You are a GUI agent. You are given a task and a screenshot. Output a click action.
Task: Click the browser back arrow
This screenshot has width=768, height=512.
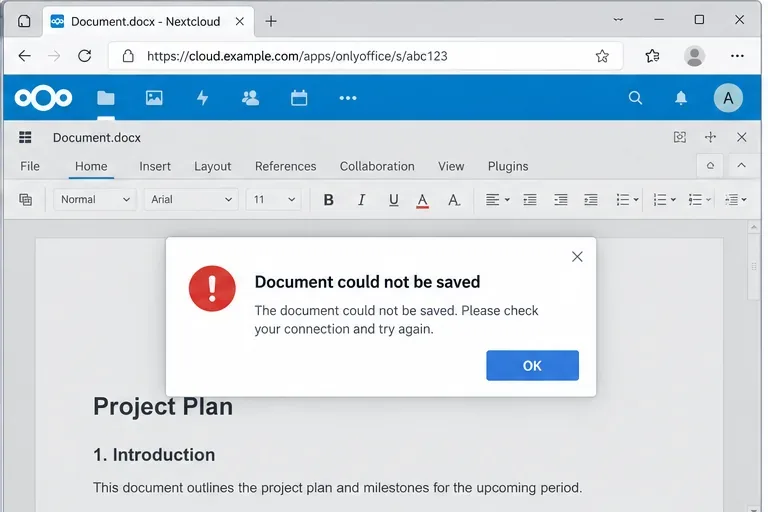pyautogui.click(x=24, y=56)
